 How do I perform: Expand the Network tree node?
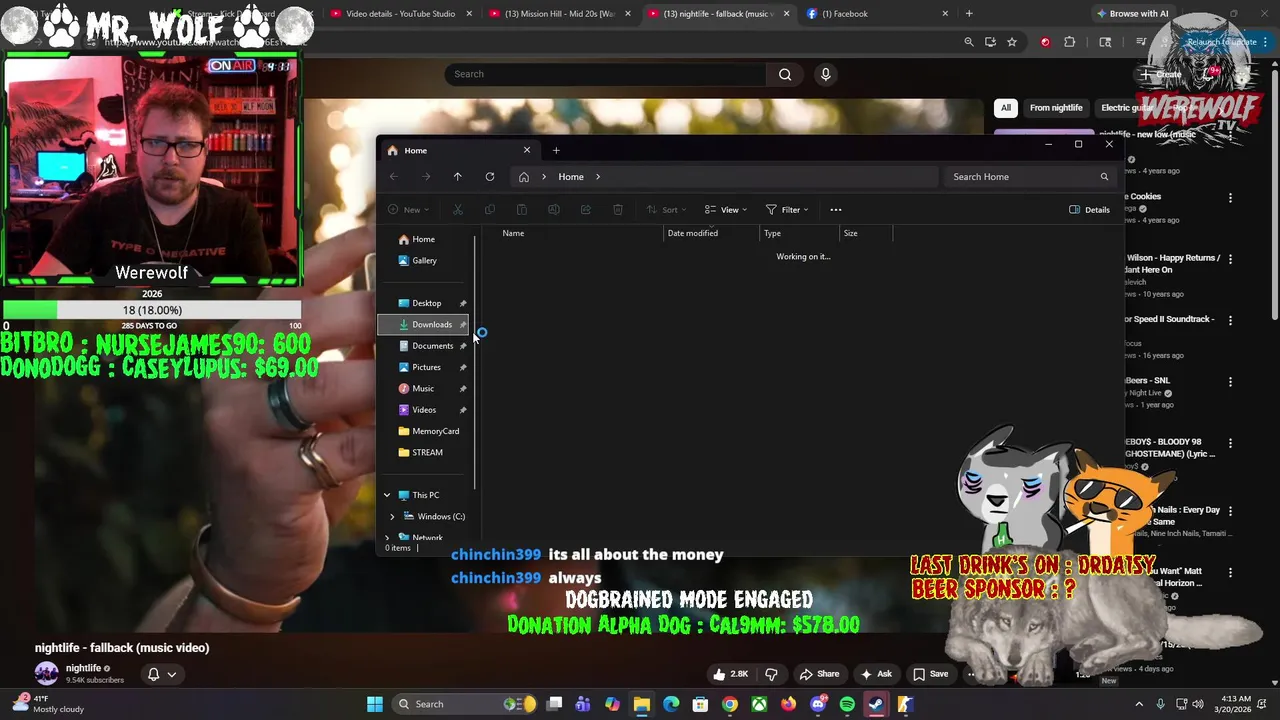pos(387,538)
